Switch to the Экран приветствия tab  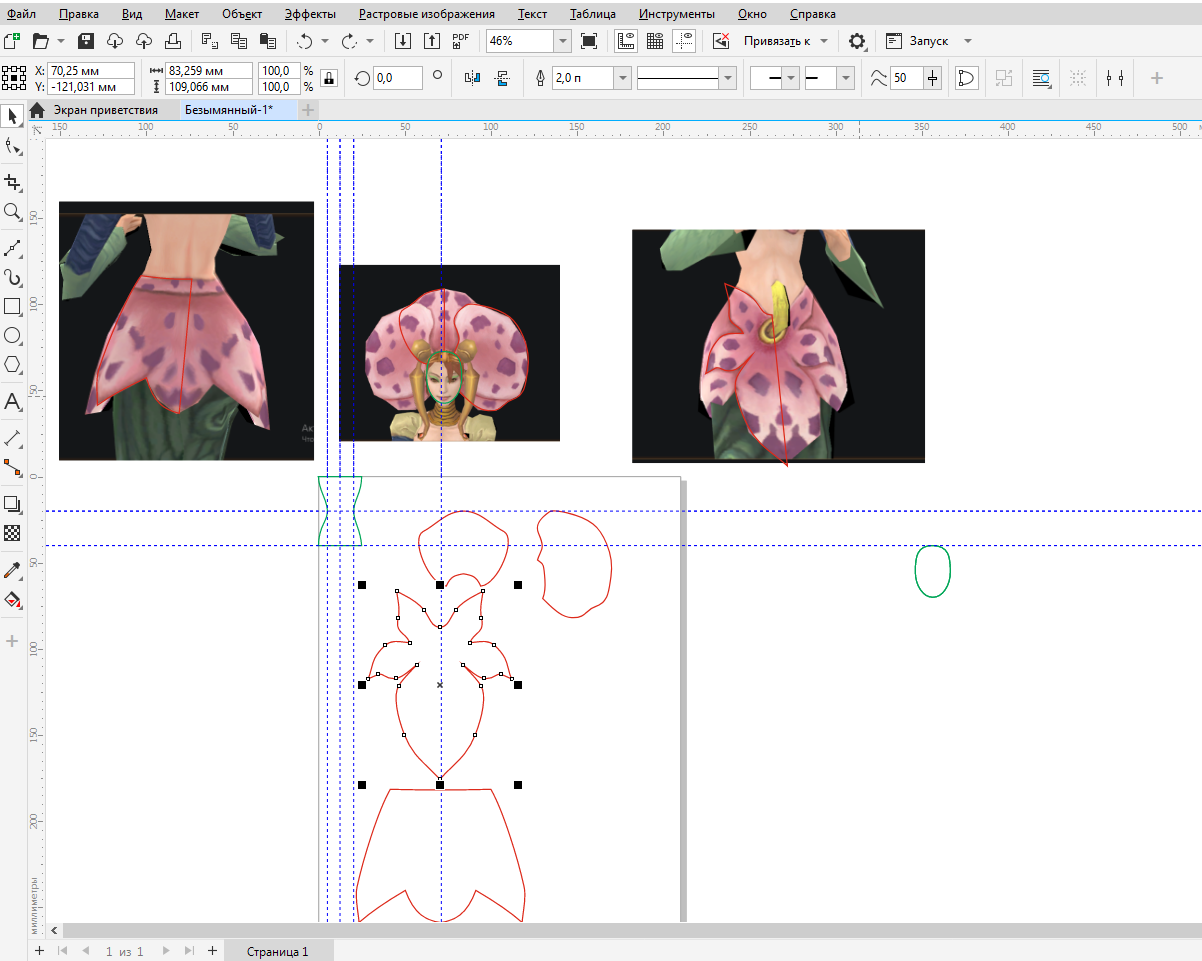(x=105, y=110)
